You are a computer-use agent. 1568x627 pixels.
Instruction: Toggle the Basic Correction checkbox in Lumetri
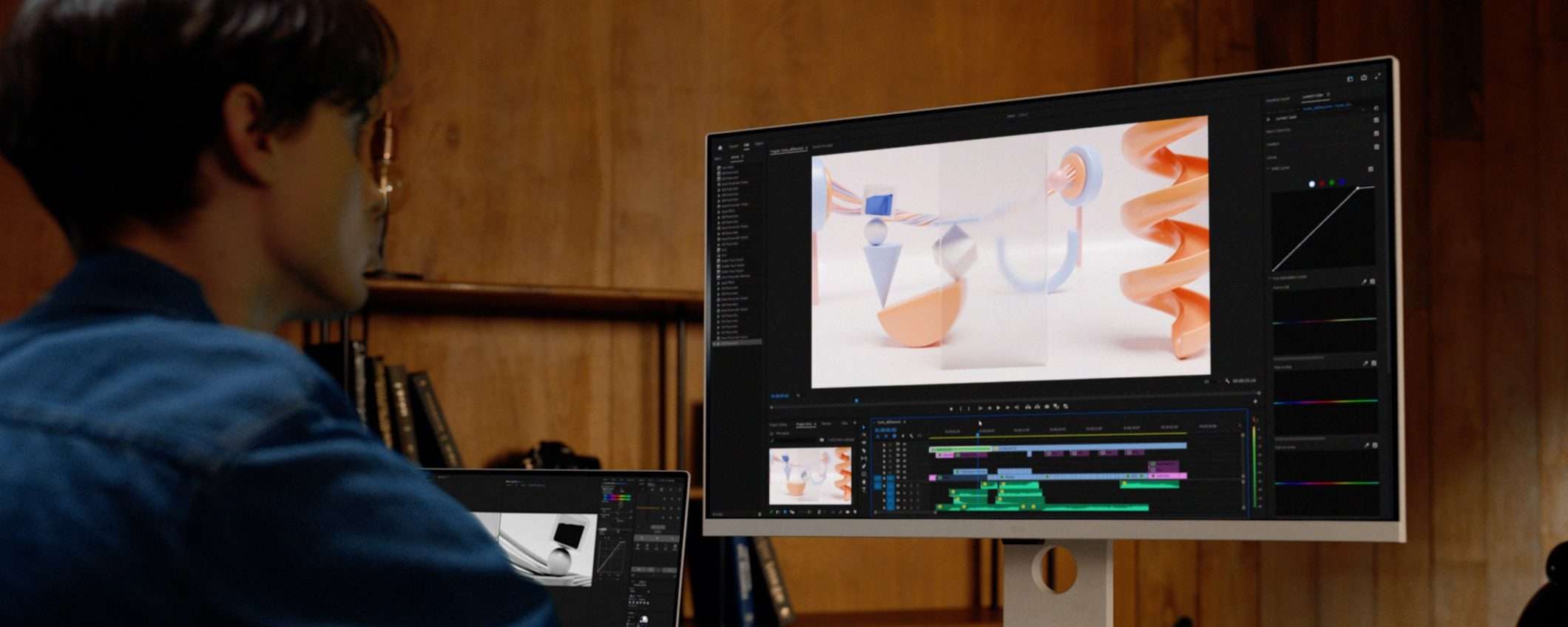tap(1376, 134)
